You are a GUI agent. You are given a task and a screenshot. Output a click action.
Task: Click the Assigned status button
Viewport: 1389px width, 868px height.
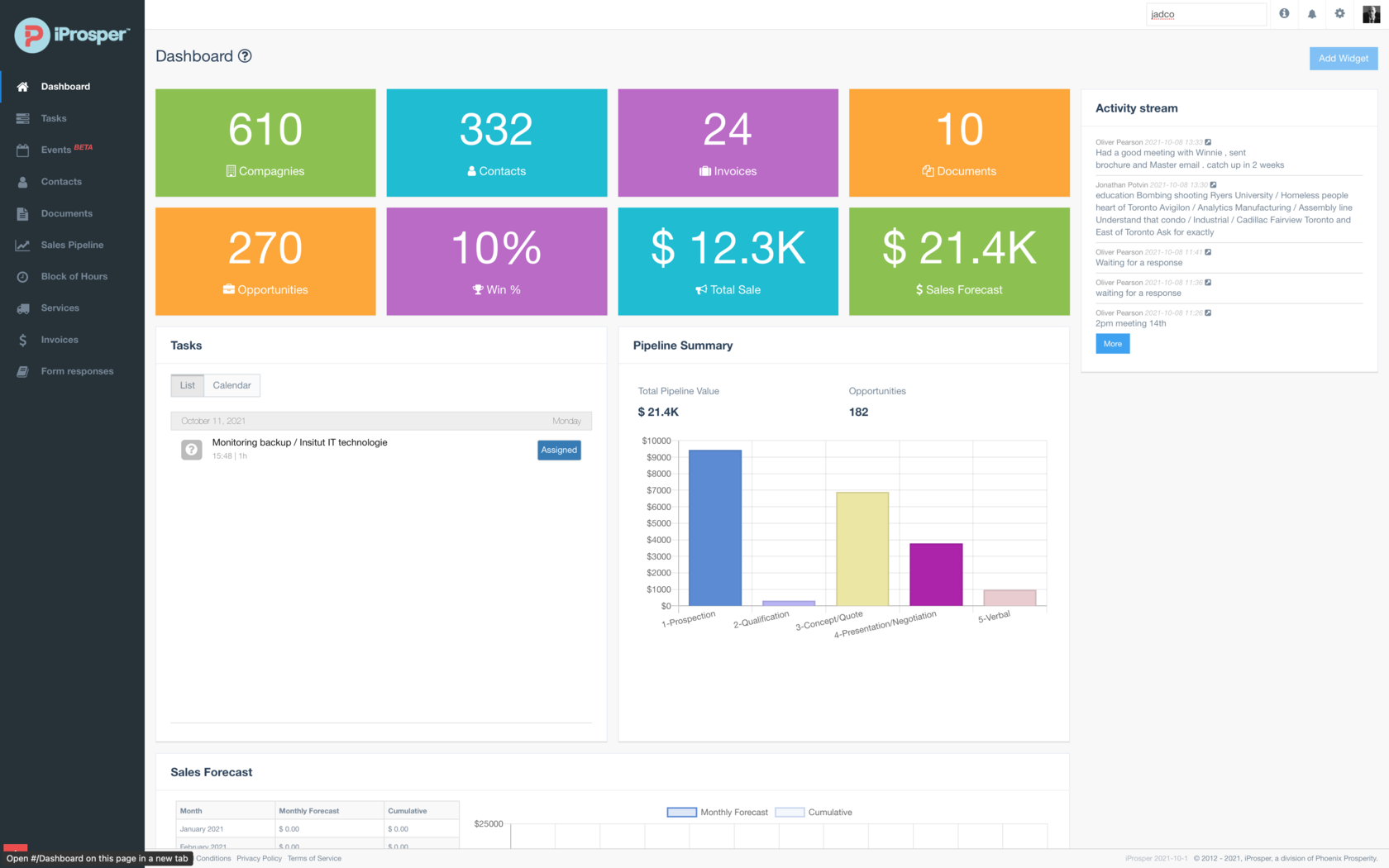pyautogui.click(x=560, y=450)
